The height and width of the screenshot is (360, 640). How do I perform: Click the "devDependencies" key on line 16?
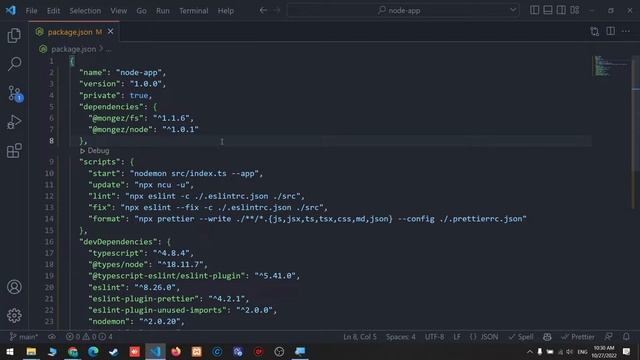(x=118, y=242)
